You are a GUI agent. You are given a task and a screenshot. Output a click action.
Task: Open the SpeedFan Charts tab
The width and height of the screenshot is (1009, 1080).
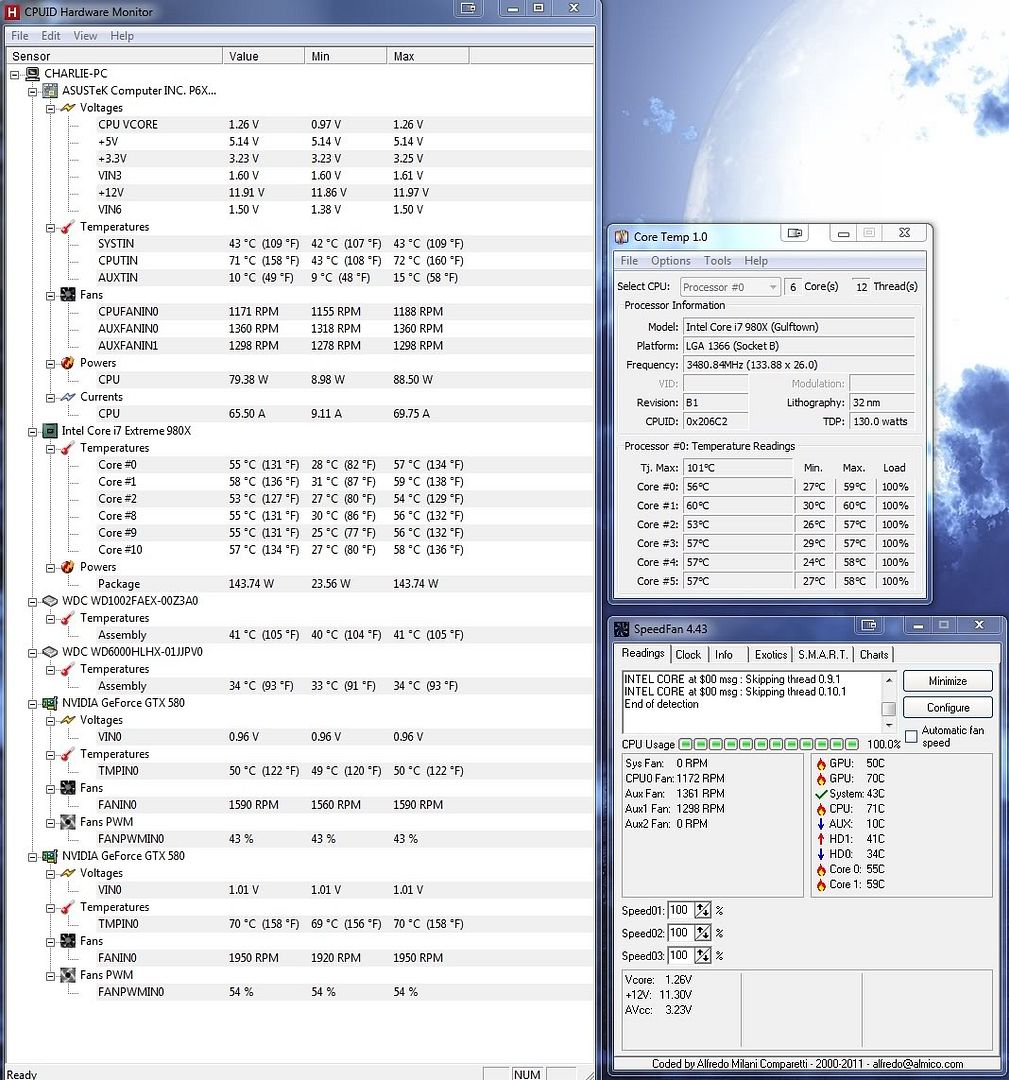tap(874, 655)
